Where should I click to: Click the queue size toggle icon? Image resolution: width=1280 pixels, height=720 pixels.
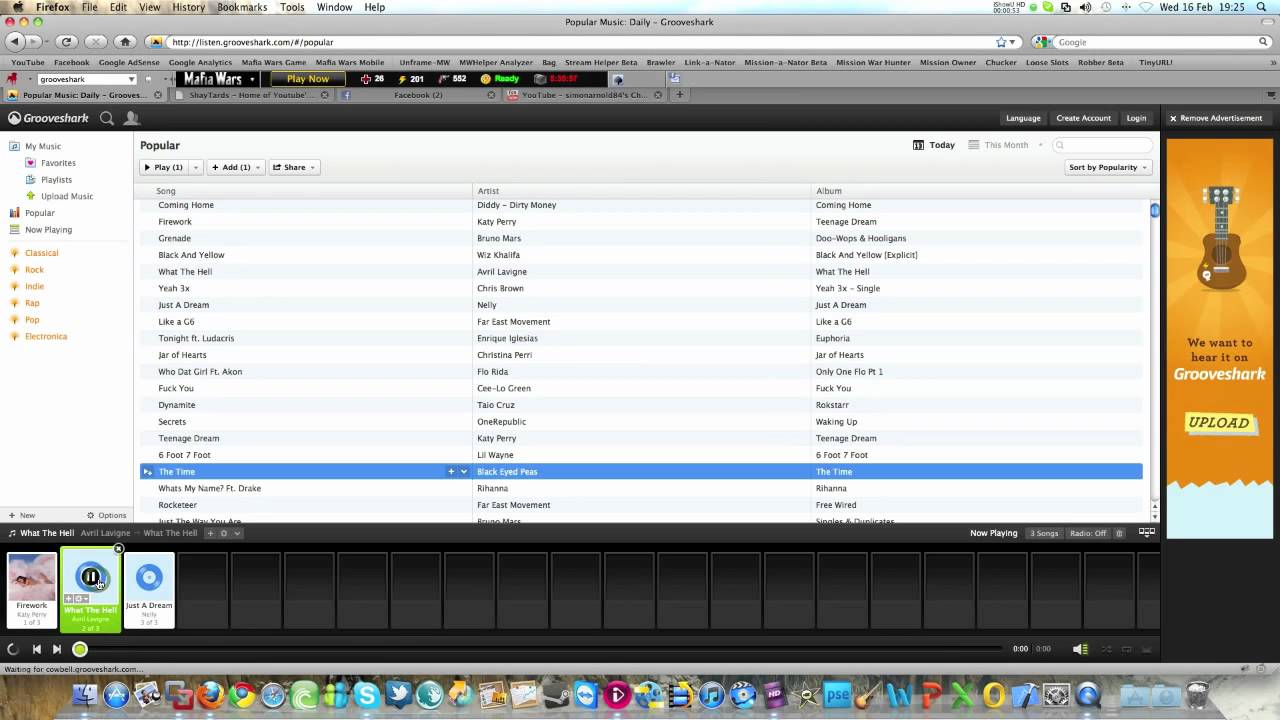coord(1147,533)
